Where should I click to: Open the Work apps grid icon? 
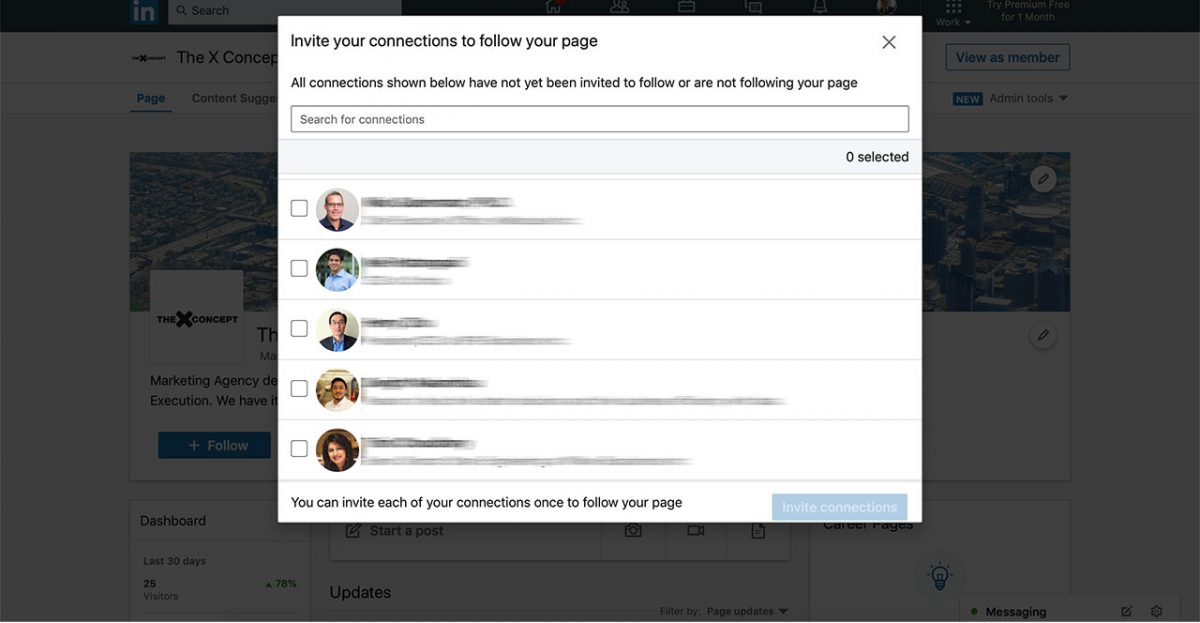[x=953, y=7]
